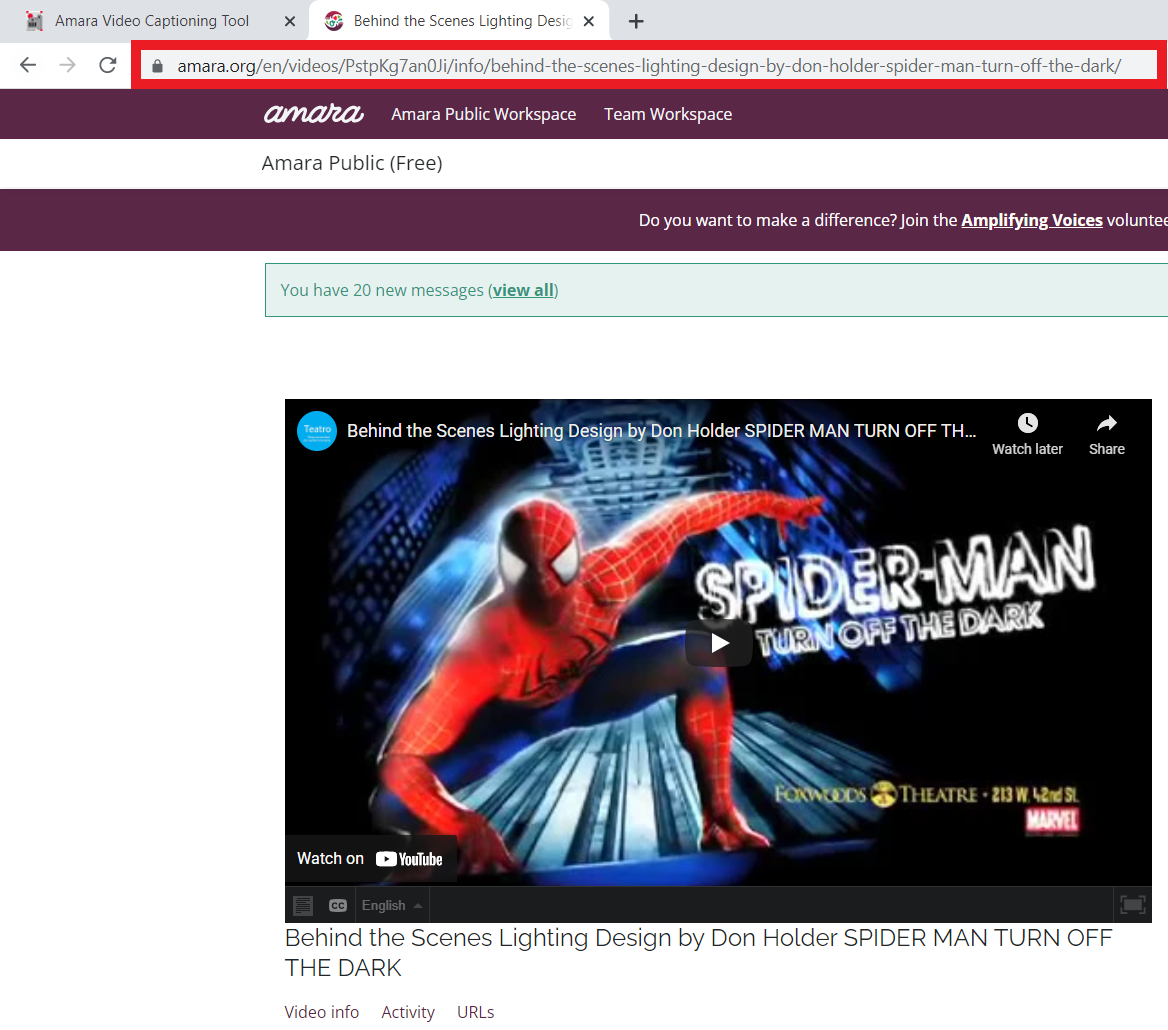Image resolution: width=1168 pixels, height=1030 pixels.
Task: Select the Video info tab
Action: click(321, 1012)
